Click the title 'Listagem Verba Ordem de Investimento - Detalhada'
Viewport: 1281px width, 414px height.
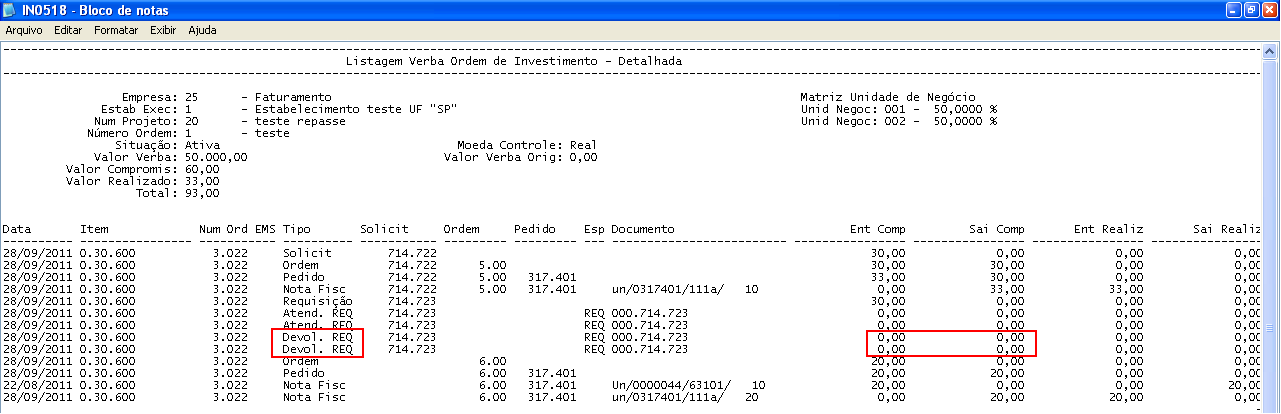coord(514,61)
